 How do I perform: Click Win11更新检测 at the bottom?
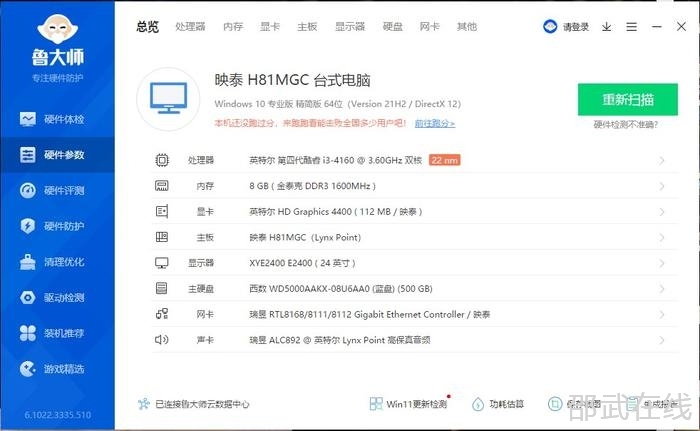click(x=408, y=405)
